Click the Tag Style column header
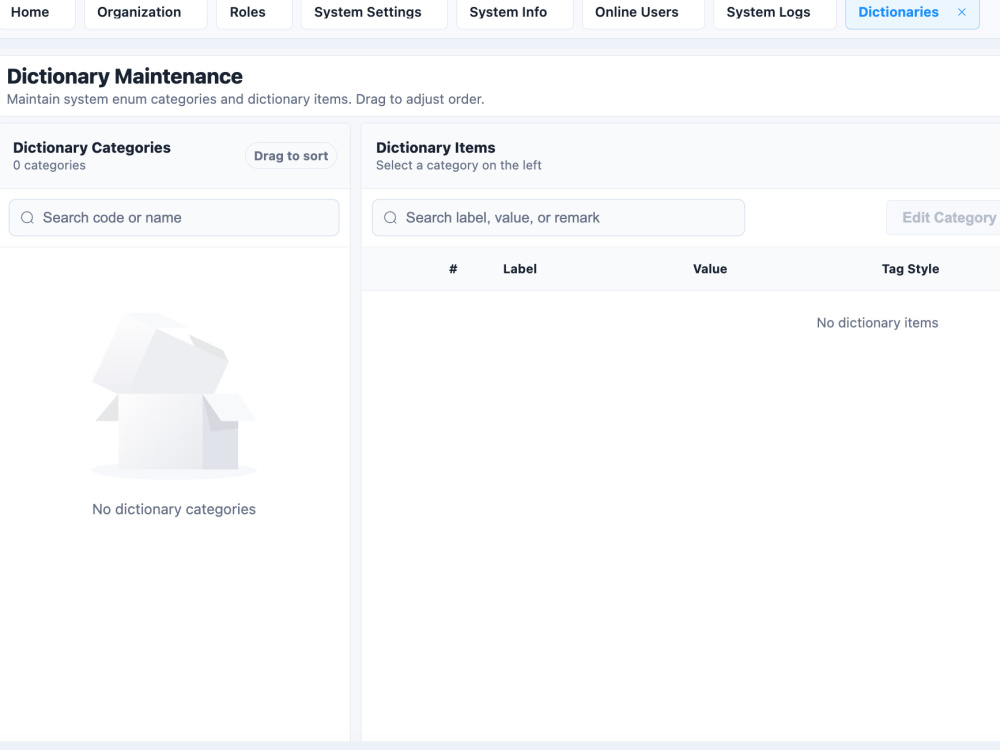The image size is (1000, 750). click(x=910, y=269)
